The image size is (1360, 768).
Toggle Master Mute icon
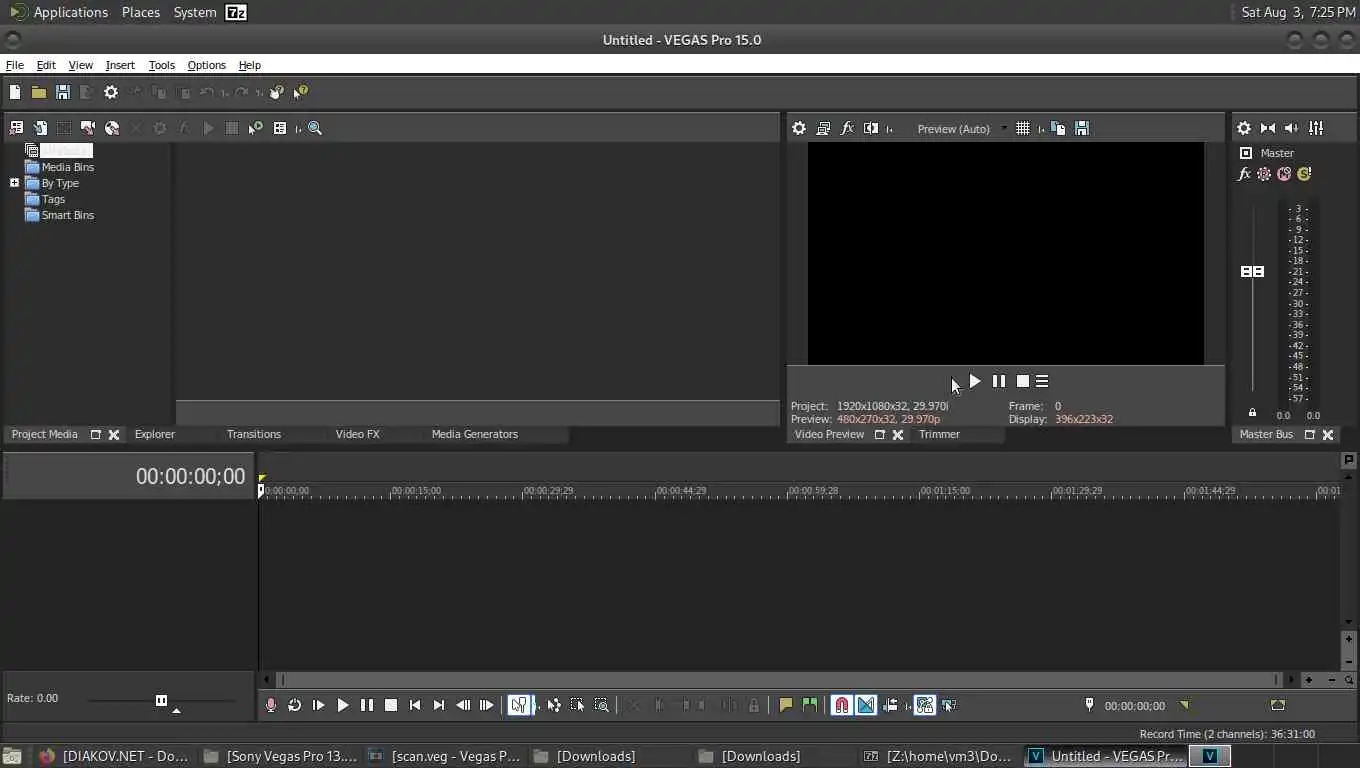(x=1284, y=174)
